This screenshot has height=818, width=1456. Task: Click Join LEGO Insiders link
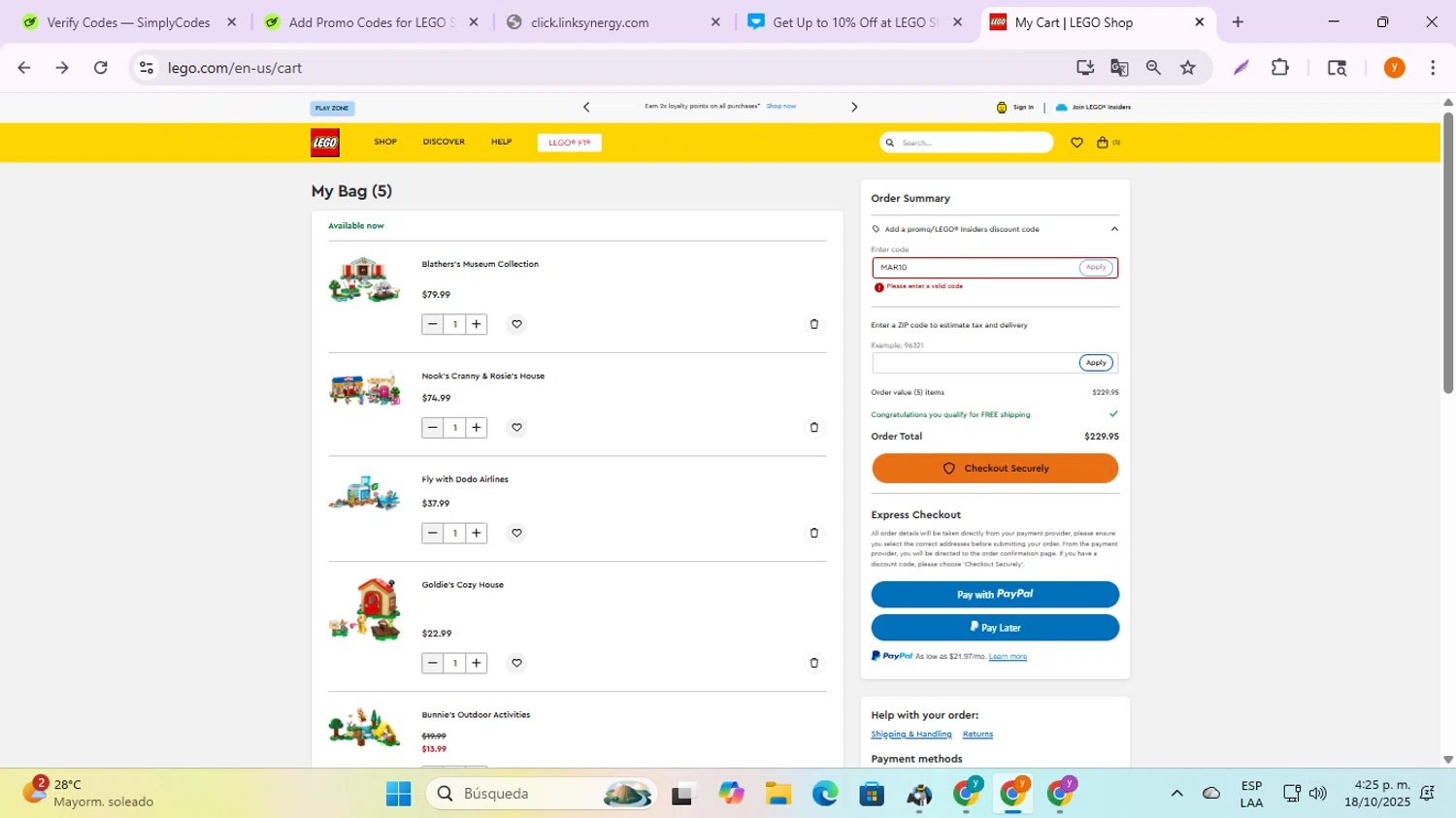pos(1093,107)
